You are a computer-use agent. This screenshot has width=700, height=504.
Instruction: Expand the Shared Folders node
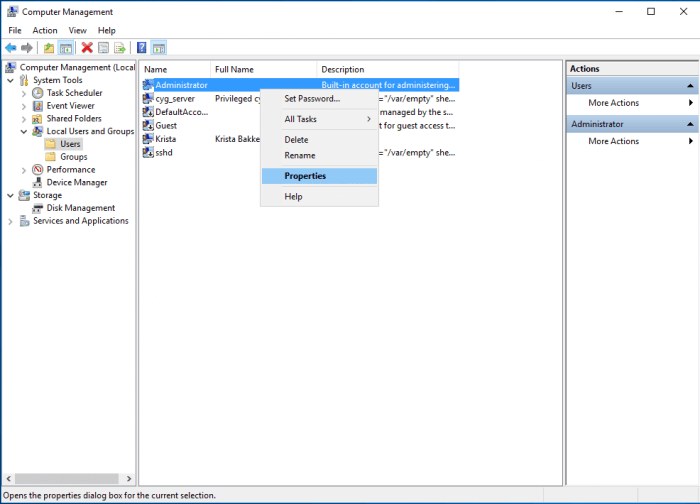coord(24,119)
